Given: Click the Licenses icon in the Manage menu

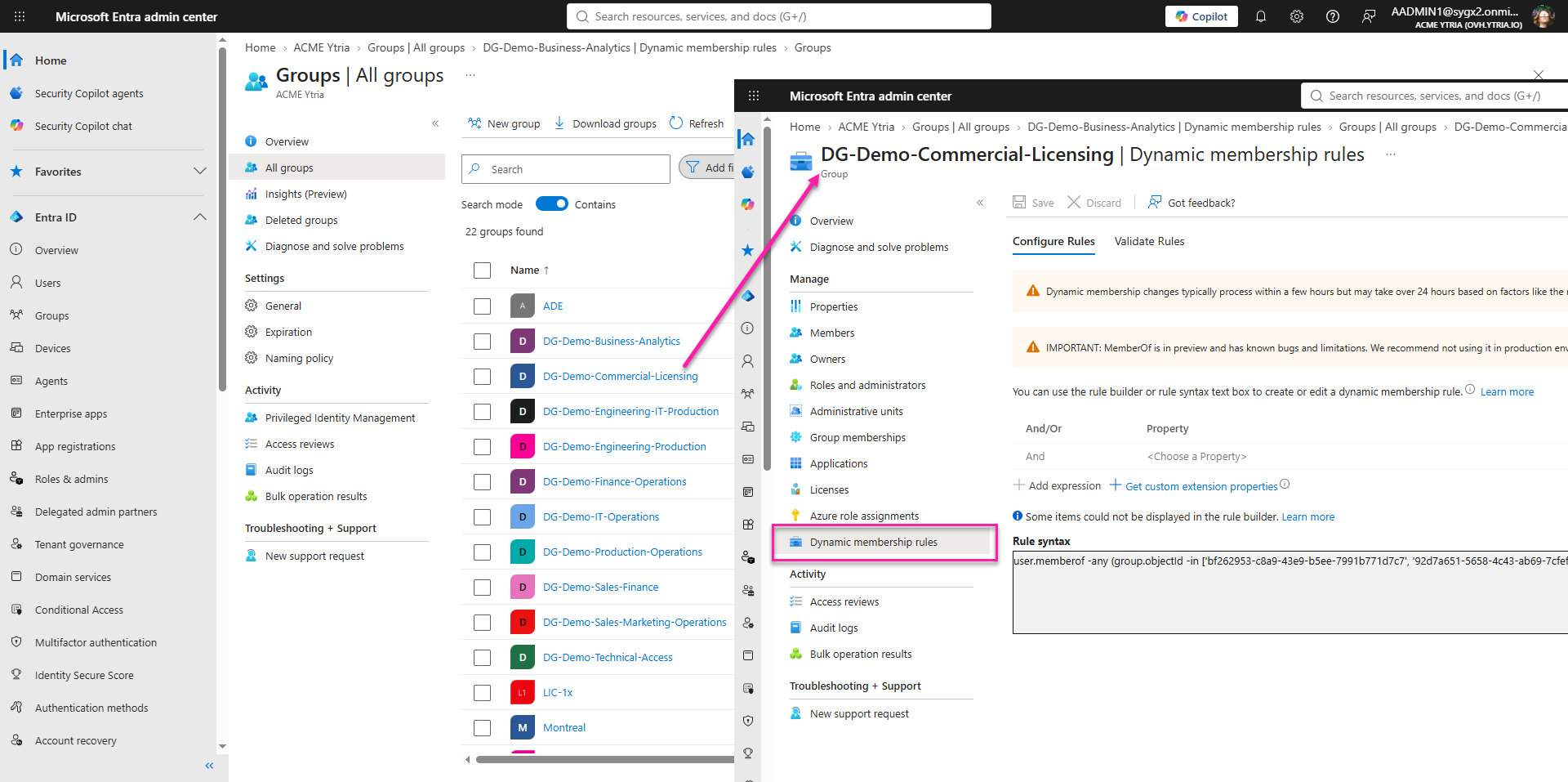Looking at the screenshot, I should pos(796,489).
